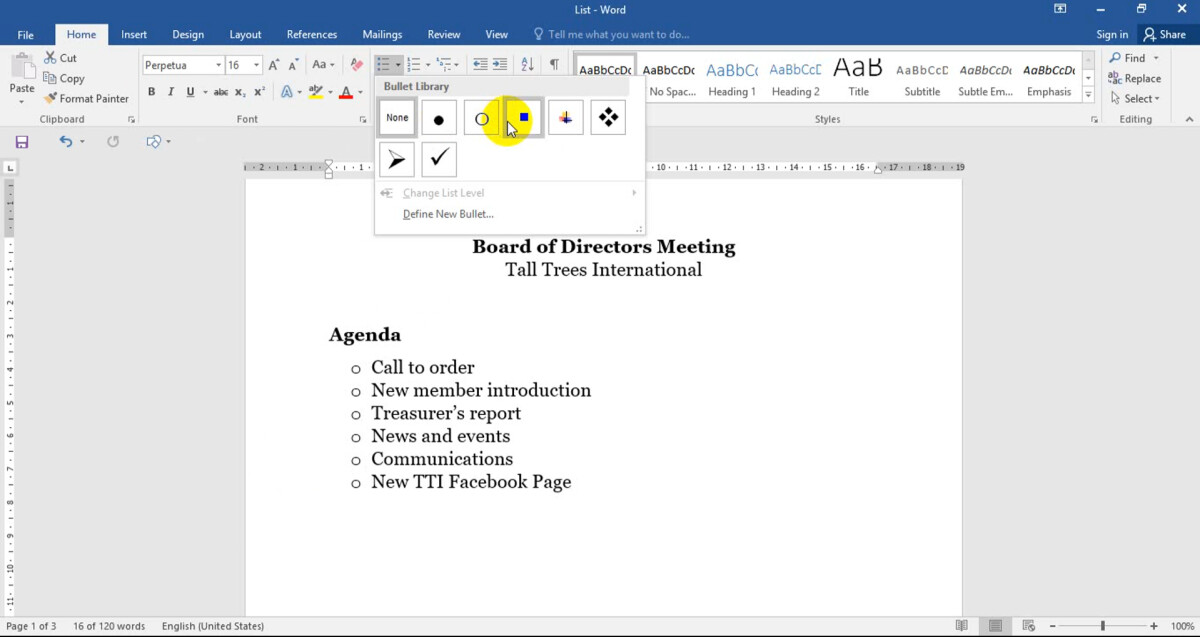Image resolution: width=1200 pixels, height=637 pixels.
Task: Toggle Bold formatting
Action: pyautogui.click(x=152, y=92)
